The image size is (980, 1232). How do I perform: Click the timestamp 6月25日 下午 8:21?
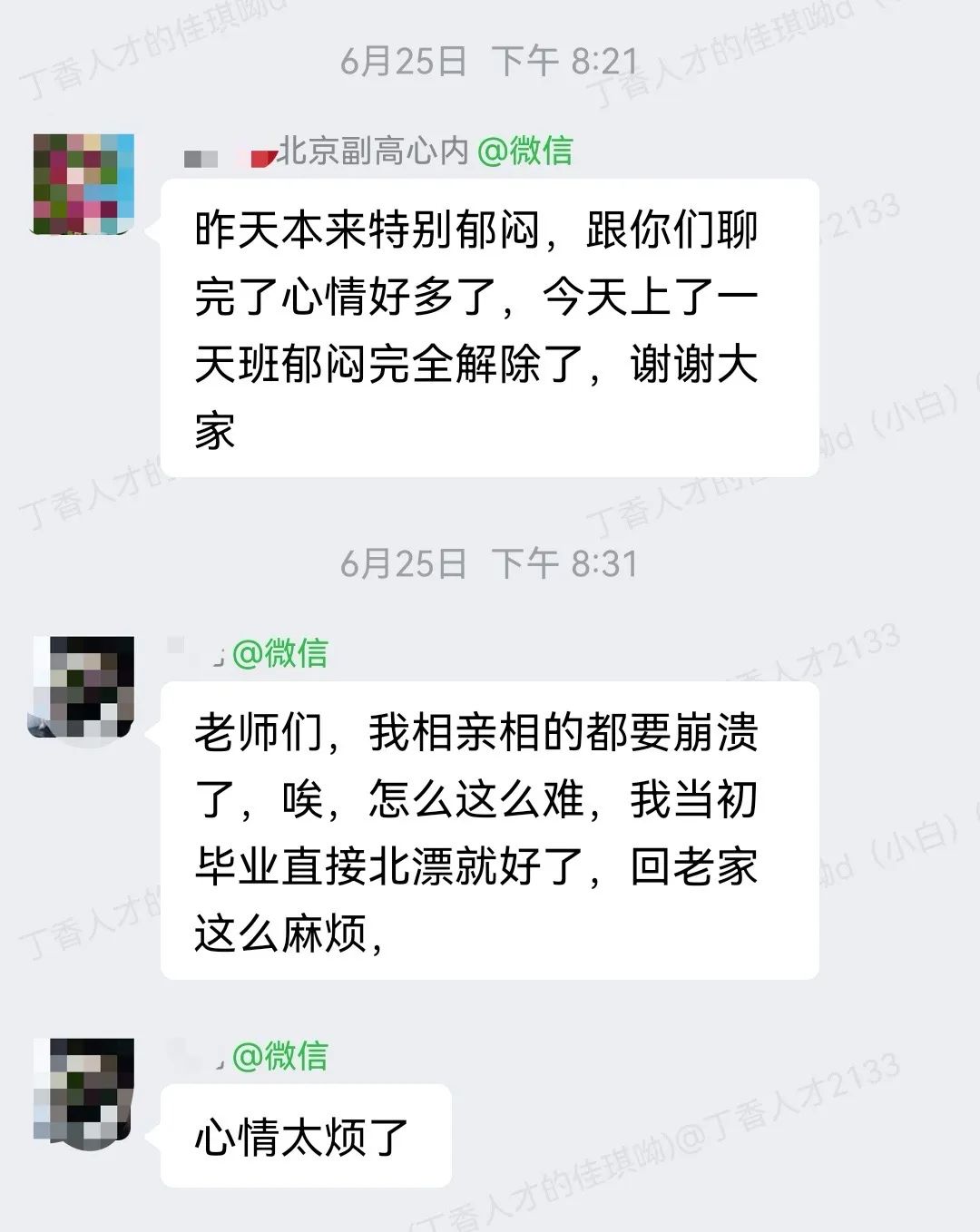(489, 62)
